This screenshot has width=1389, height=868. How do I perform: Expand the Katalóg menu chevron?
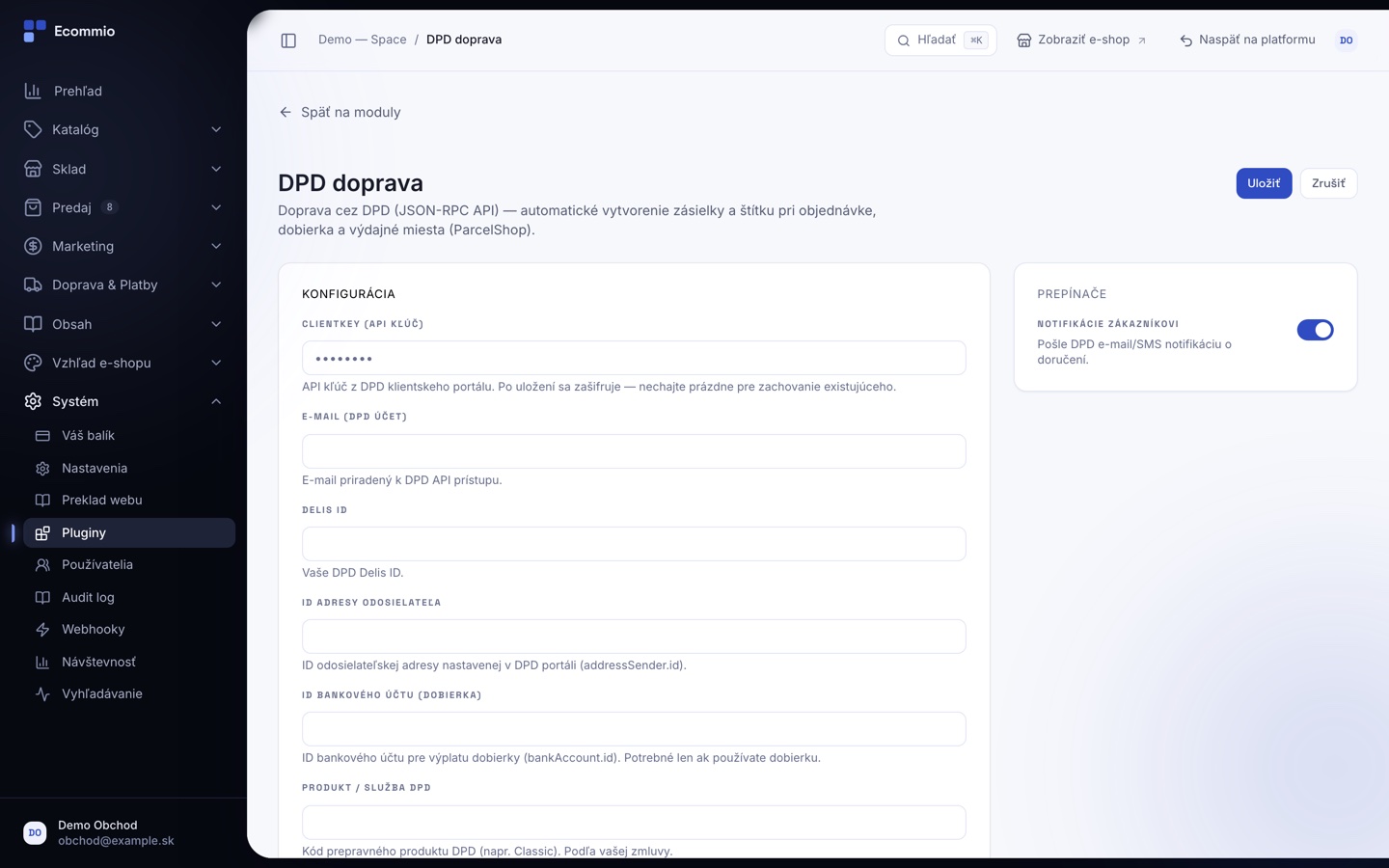[216, 129]
